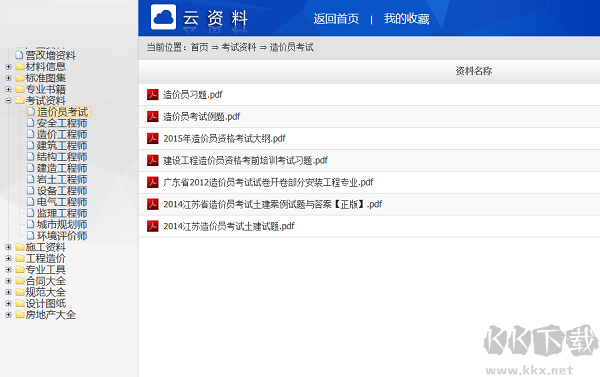The image size is (600, 377).
Task: Open 2014江苏省造价员考试土建案例试题与答案 file
Action: coord(272,204)
